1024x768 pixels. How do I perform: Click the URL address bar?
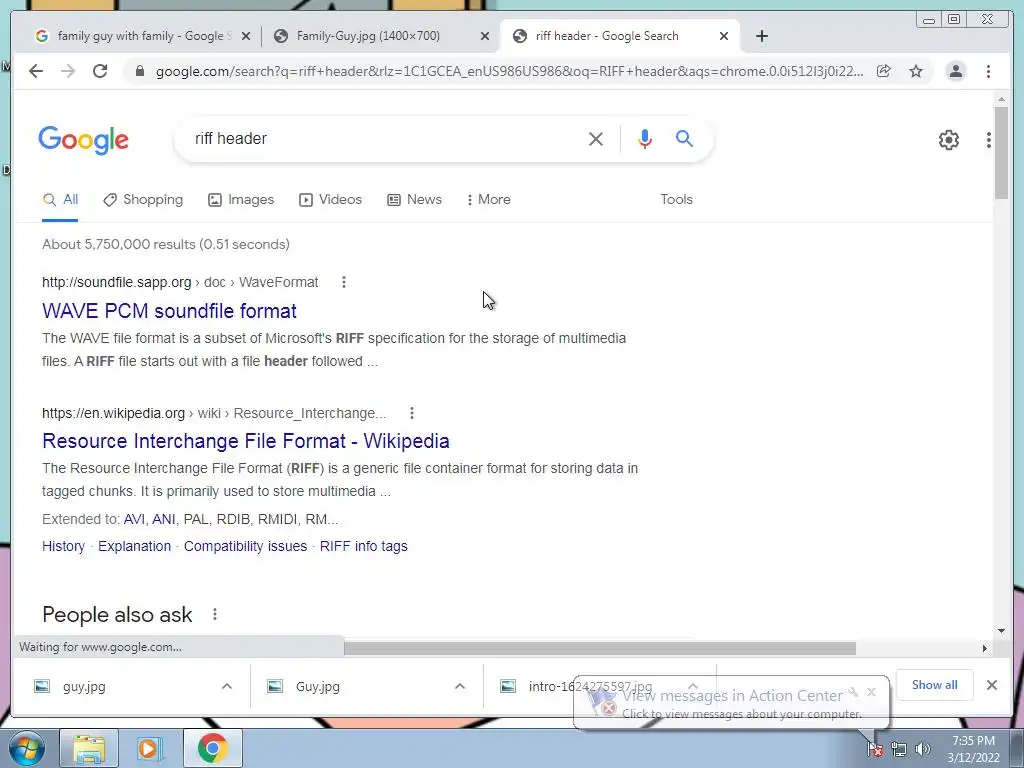pyautogui.click(x=509, y=71)
